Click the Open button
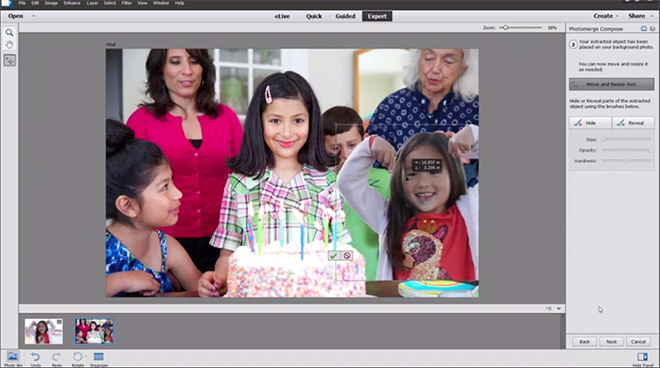 pyautogui.click(x=16, y=16)
